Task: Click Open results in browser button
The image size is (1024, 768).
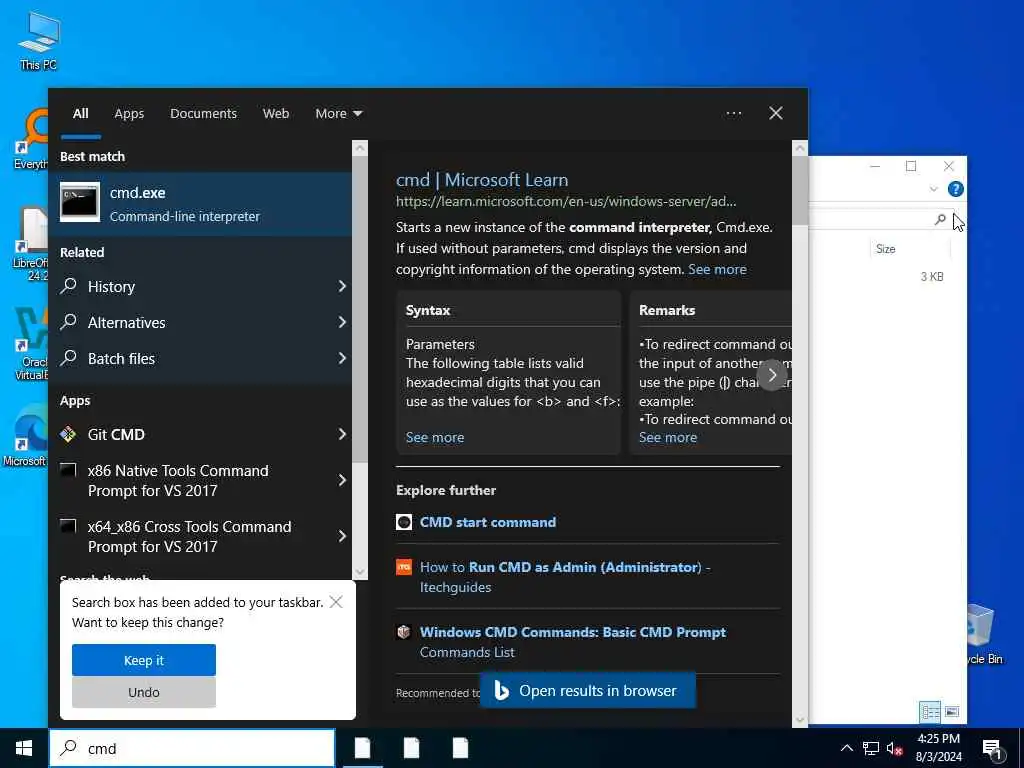Action: (x=588, y=691)
